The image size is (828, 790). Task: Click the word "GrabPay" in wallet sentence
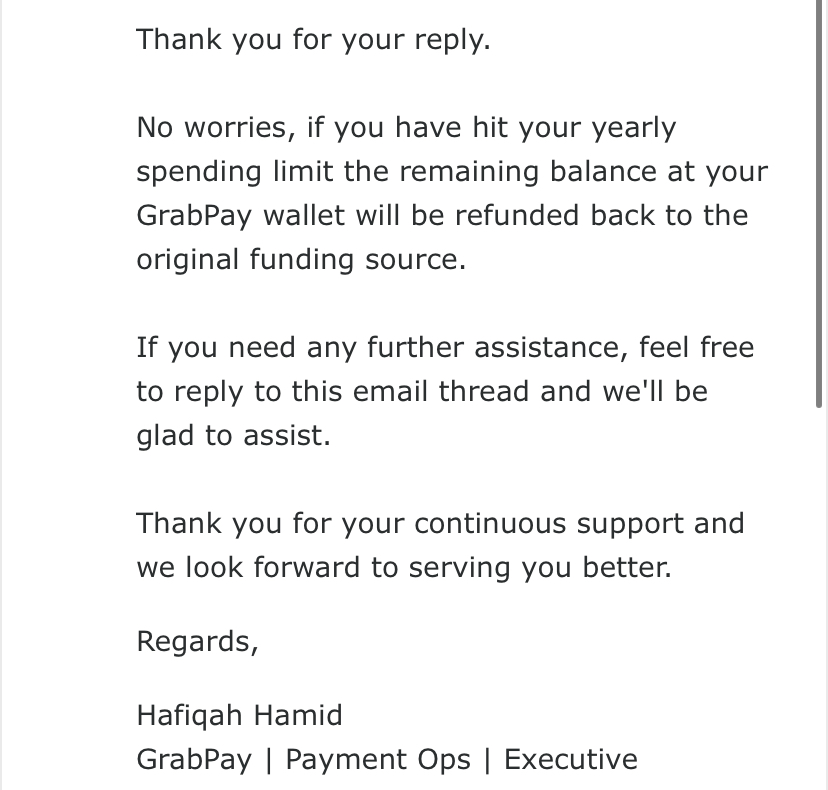pyautogui.click(x=194, y=217)
